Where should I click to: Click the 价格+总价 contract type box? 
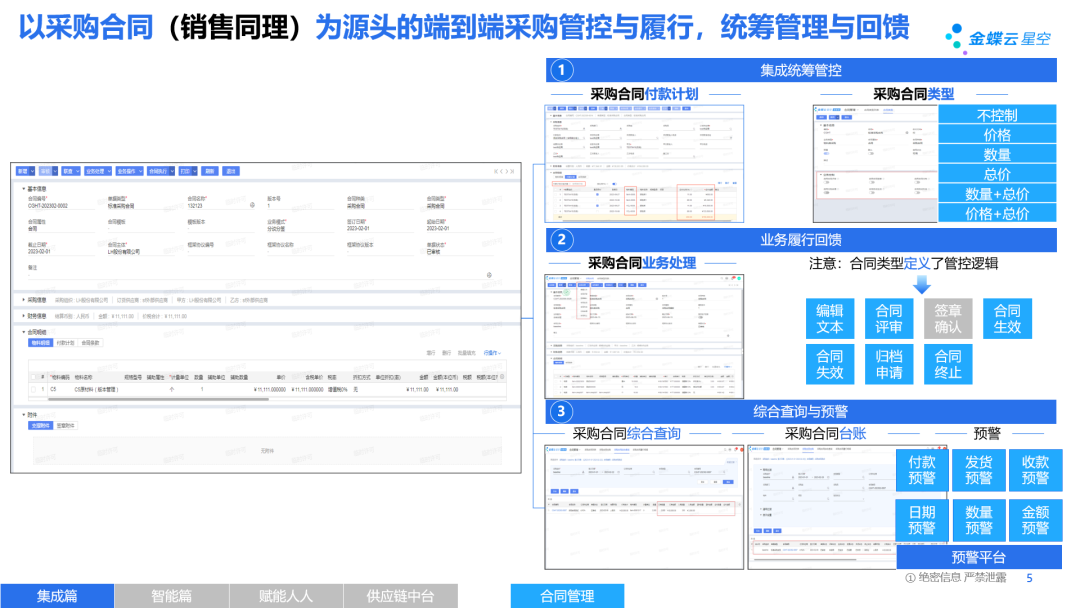coord(997,213)
